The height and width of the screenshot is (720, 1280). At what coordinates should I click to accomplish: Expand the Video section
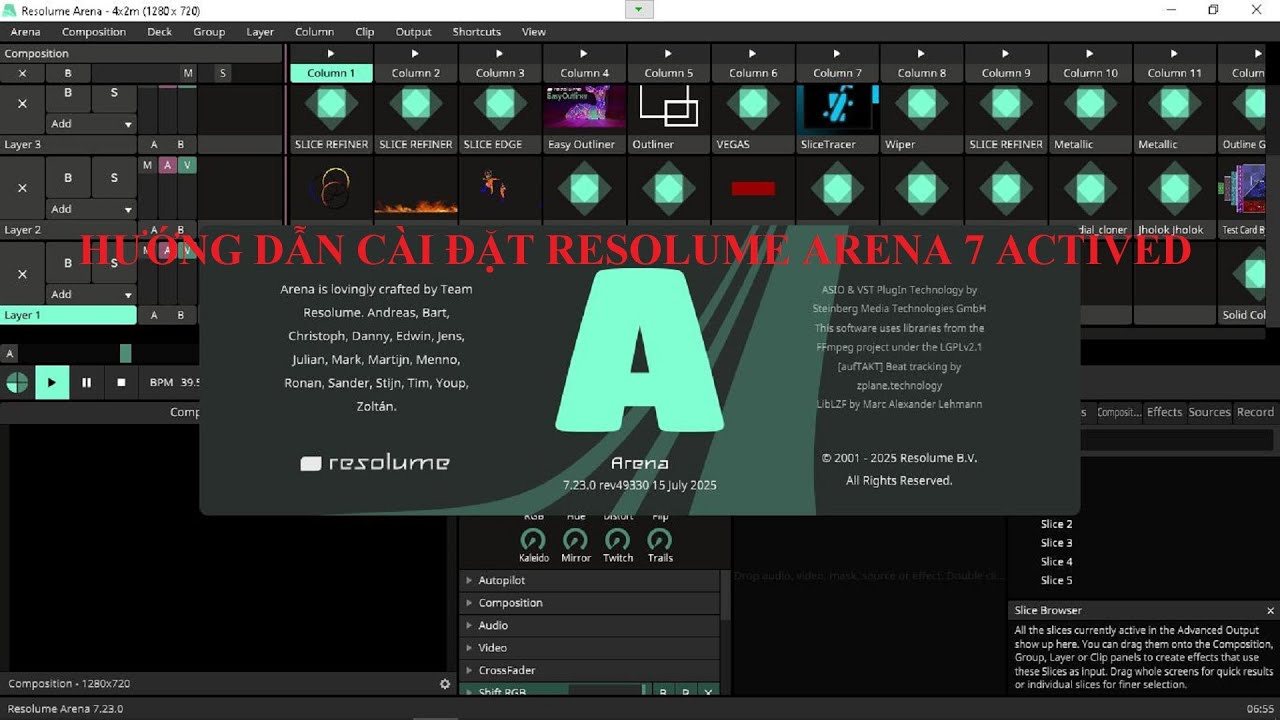point(590,648)
